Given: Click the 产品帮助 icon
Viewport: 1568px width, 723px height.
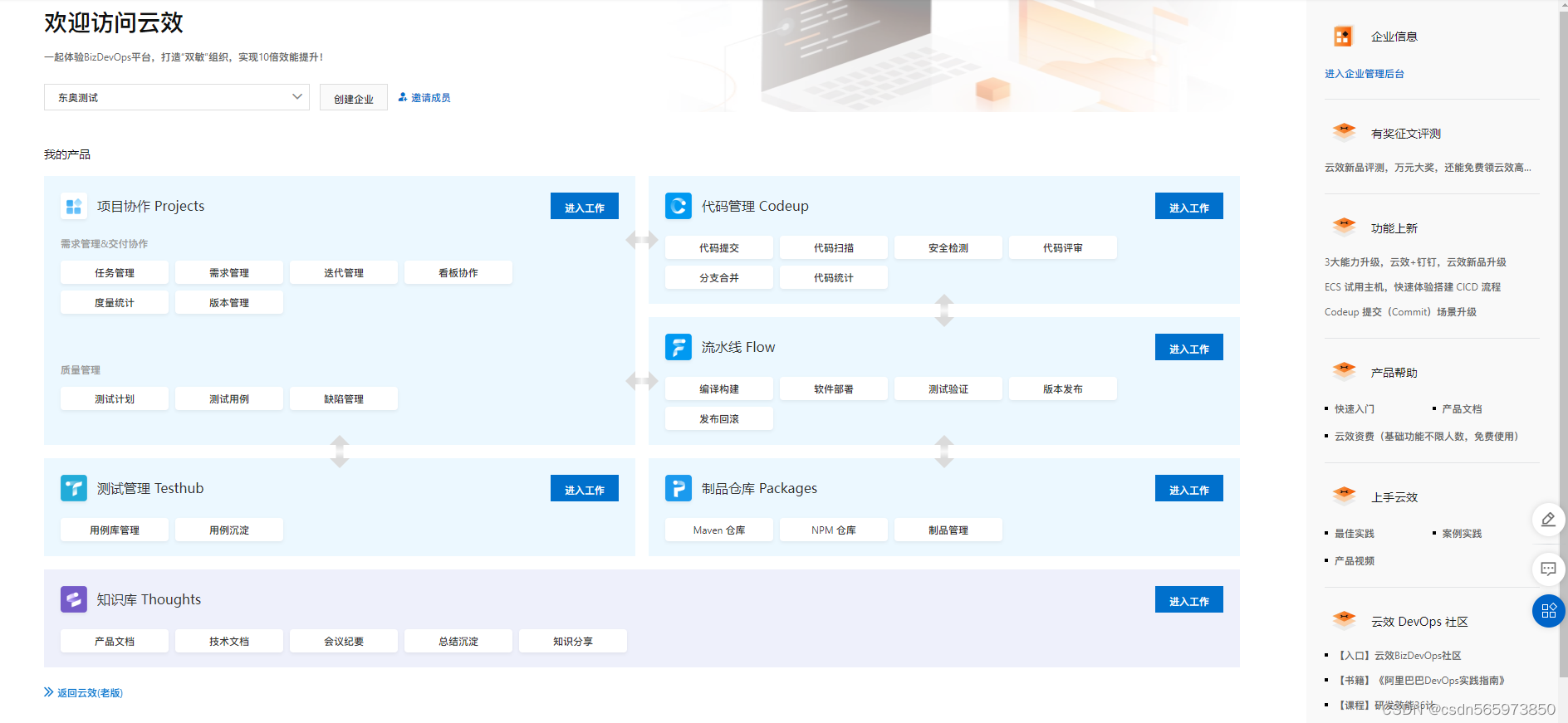Looking at the screenshot, I should click(x=1344, y=371).
